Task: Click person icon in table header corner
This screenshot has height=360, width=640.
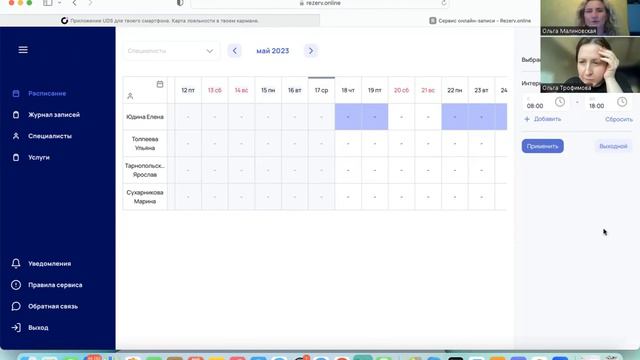Action: 130,96
